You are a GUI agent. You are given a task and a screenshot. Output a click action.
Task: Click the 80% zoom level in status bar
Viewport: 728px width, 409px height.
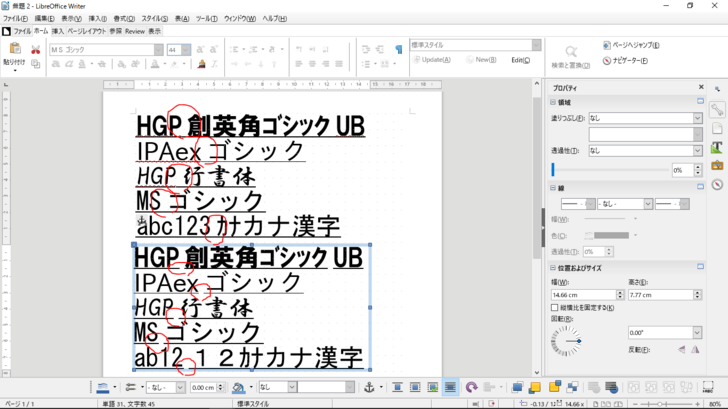click(715, 404)
